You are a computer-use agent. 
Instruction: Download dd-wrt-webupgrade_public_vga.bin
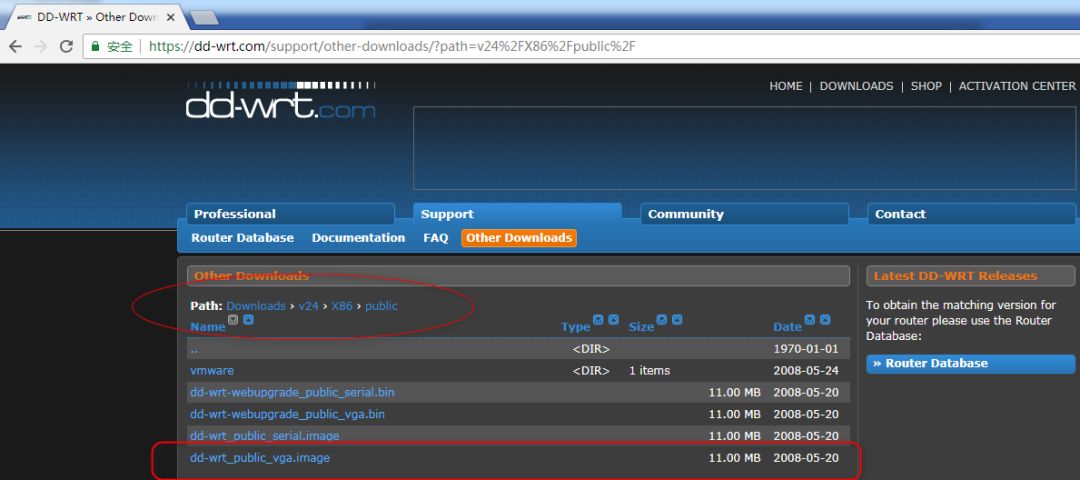tap(287, 415)
